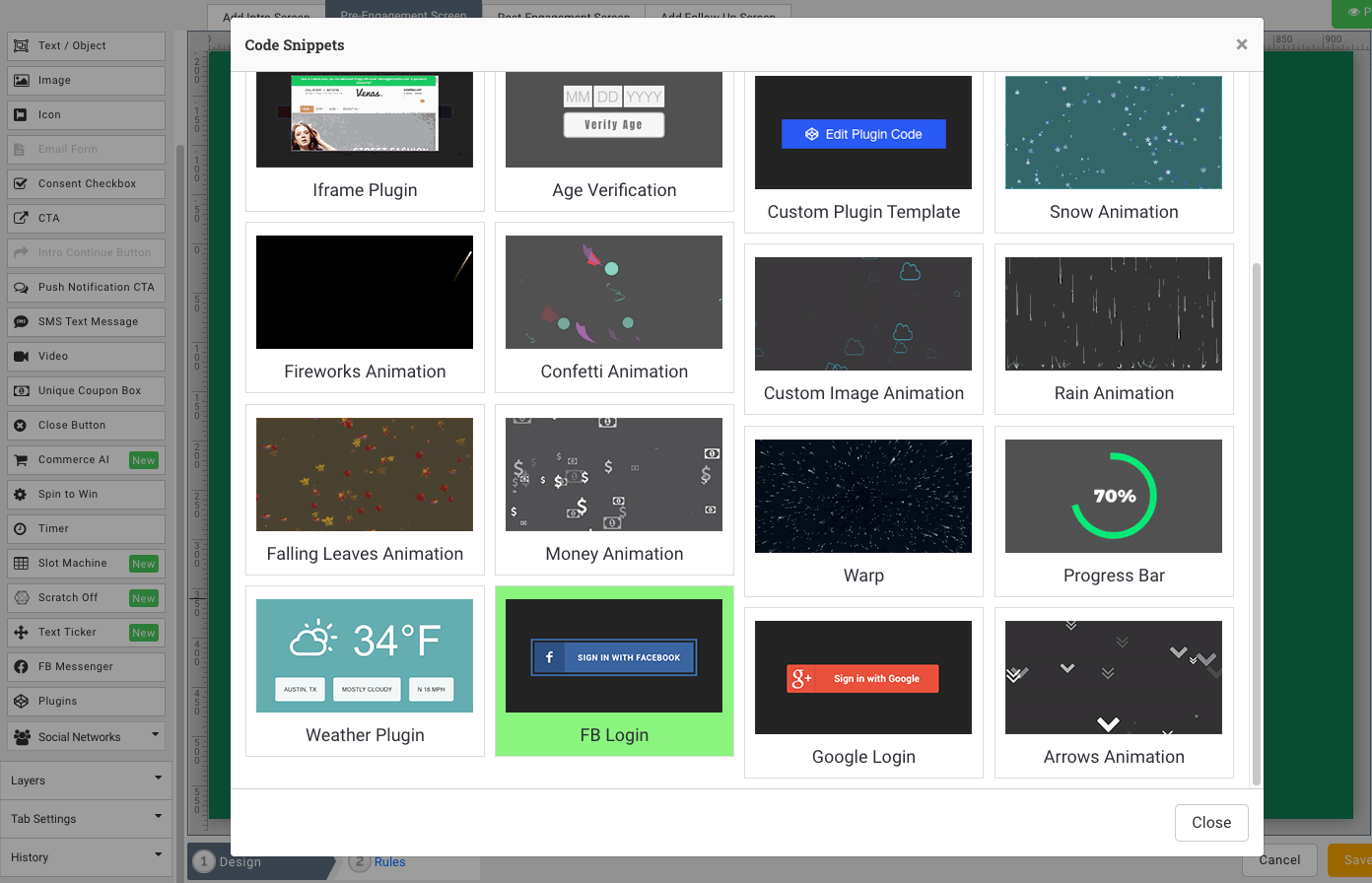This screenshot has width=1372, height=883.
Task: Select the Spin to Win gear icon
Action: coord(20,494)
